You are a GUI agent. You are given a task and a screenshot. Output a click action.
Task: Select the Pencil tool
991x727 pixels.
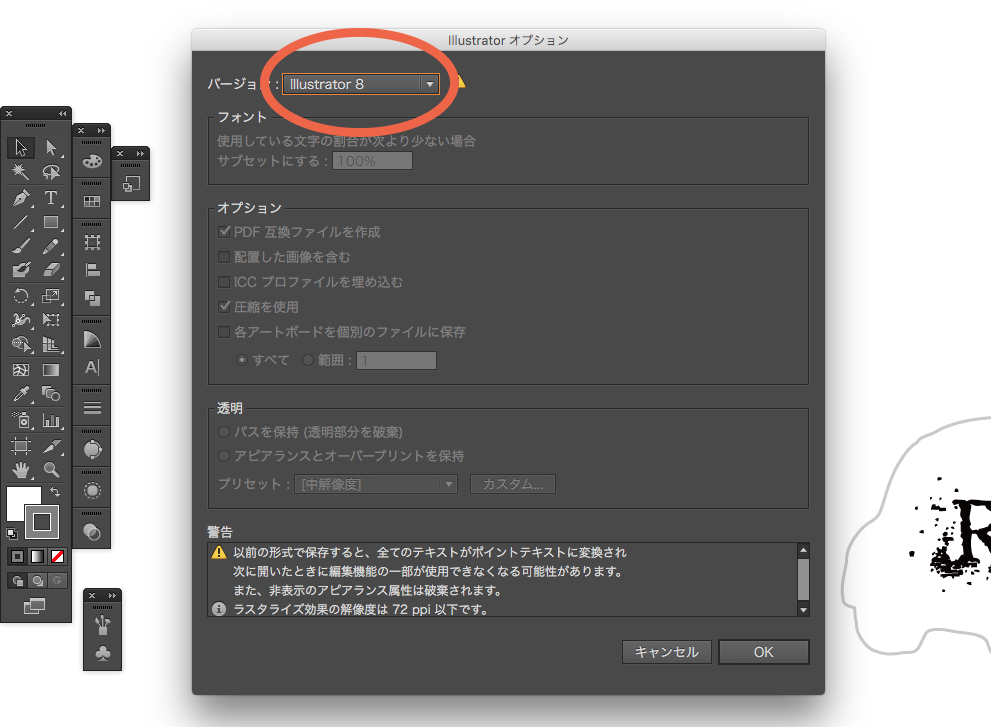[51, 246]
